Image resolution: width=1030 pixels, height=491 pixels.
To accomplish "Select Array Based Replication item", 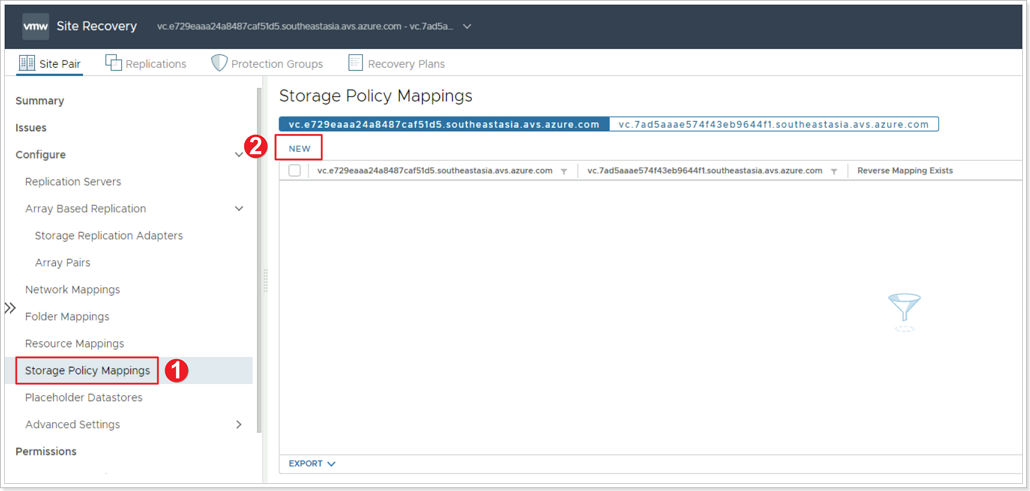I will [x=85, y=208].
